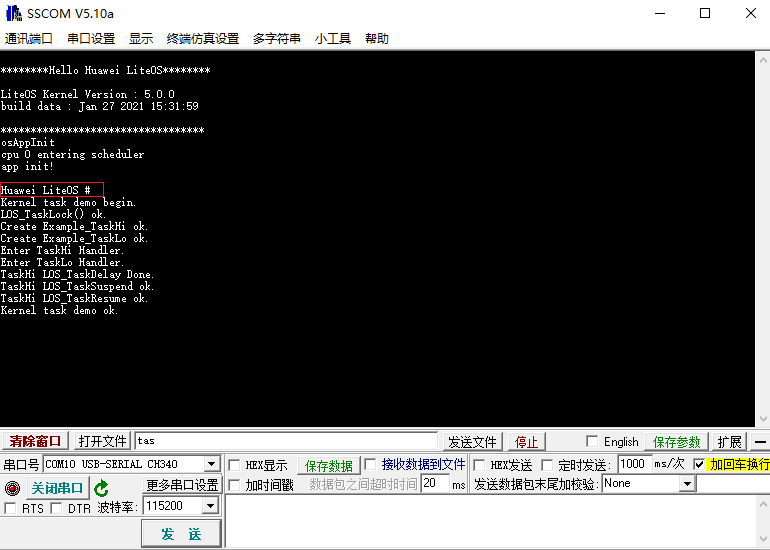Toggle the DTR checkbox
This screenshot has height=550, width=770.
coord(56,508)
